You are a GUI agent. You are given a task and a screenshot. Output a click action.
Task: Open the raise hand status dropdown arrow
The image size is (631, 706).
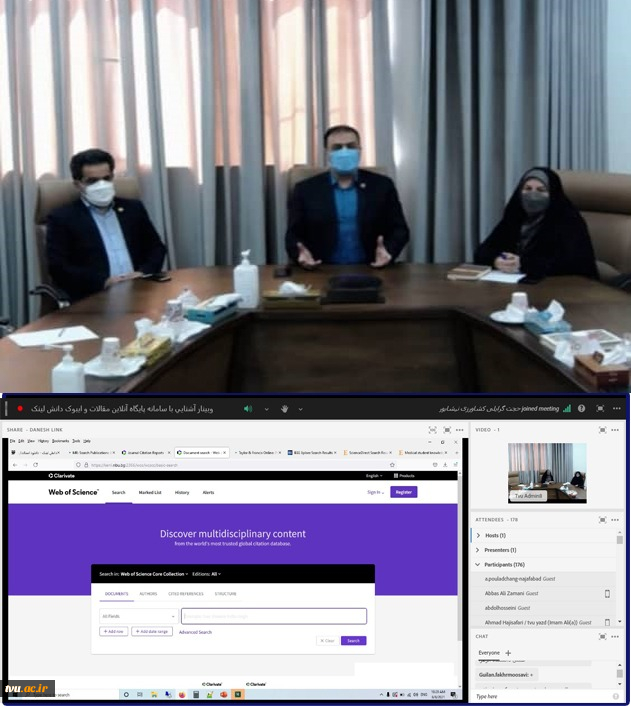(x=300, y=409)
